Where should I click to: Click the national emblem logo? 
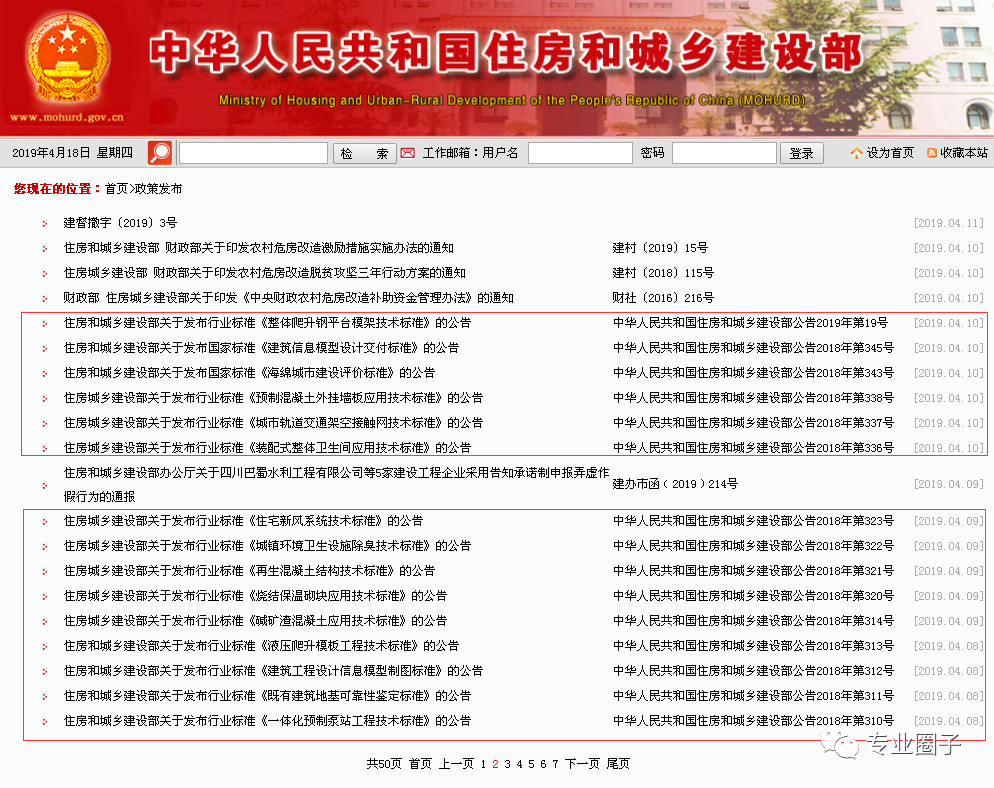[x=67, y=58]
